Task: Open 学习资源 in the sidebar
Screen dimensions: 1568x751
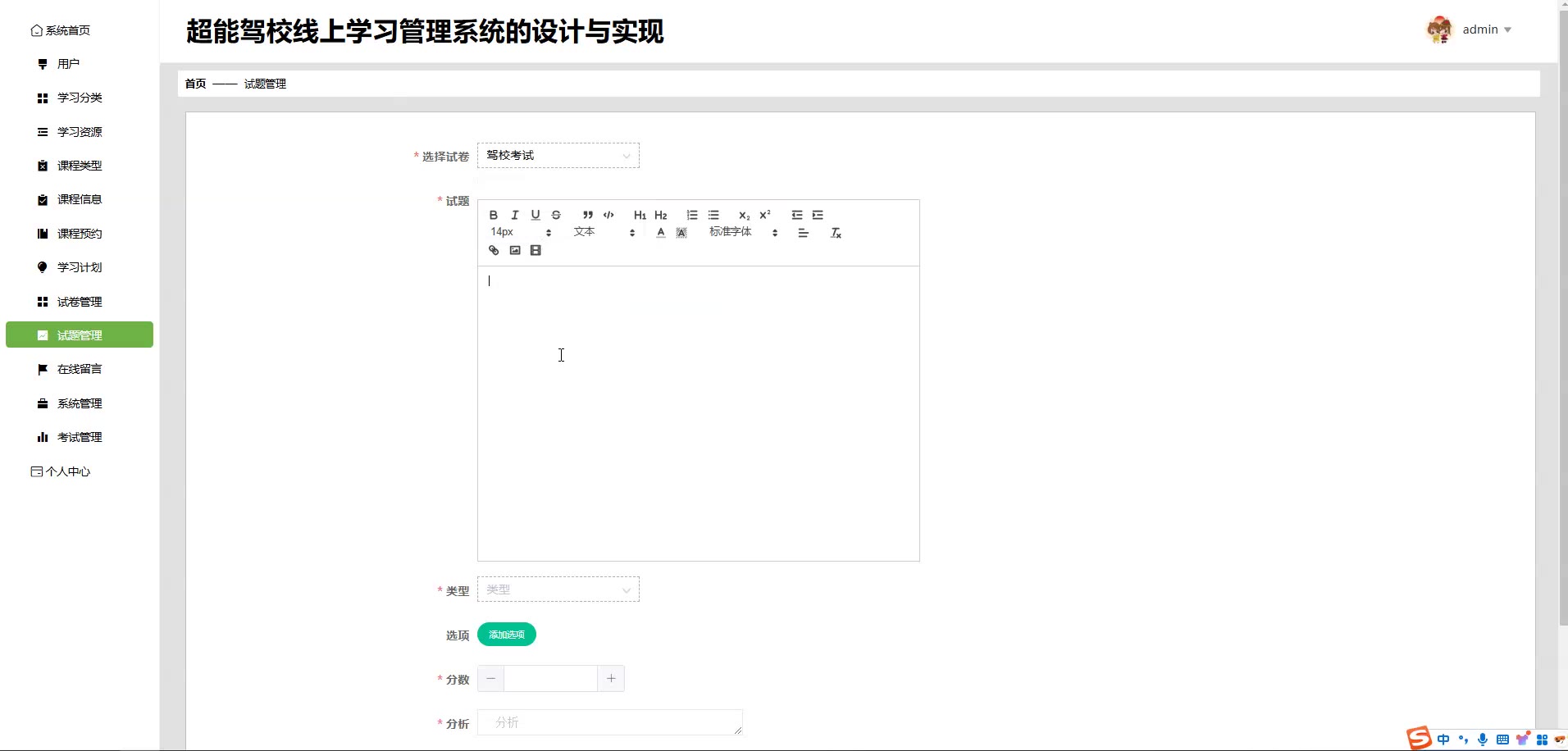Action: tap(80, 132)
